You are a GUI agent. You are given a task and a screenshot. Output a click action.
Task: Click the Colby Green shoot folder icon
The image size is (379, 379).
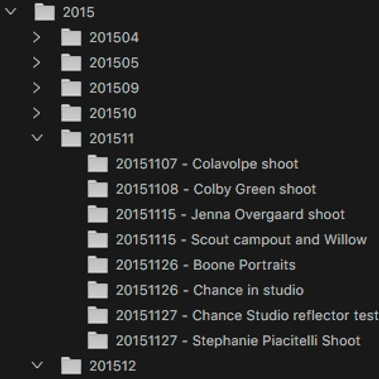point(98,189)
